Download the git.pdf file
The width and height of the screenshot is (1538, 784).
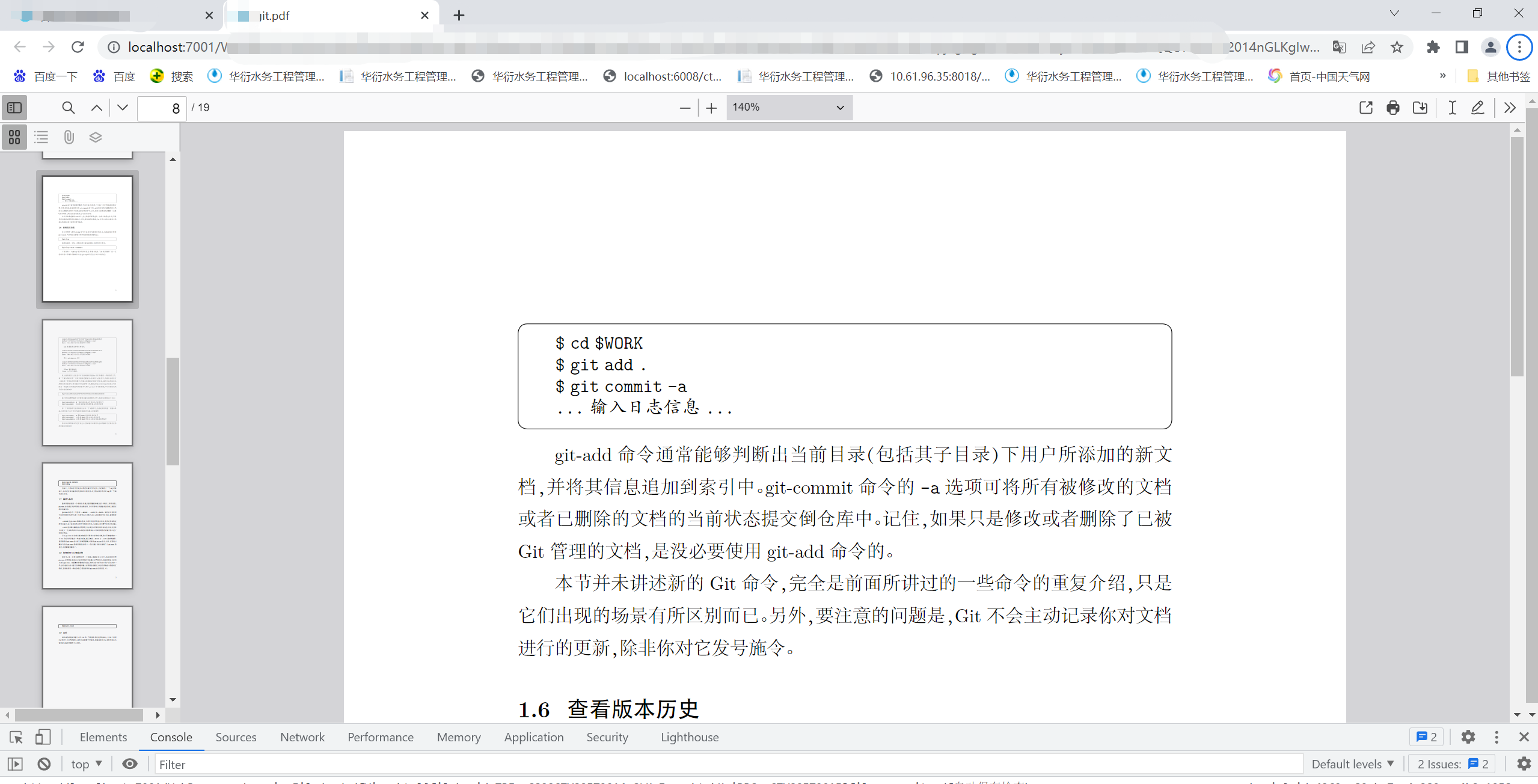1420,107
